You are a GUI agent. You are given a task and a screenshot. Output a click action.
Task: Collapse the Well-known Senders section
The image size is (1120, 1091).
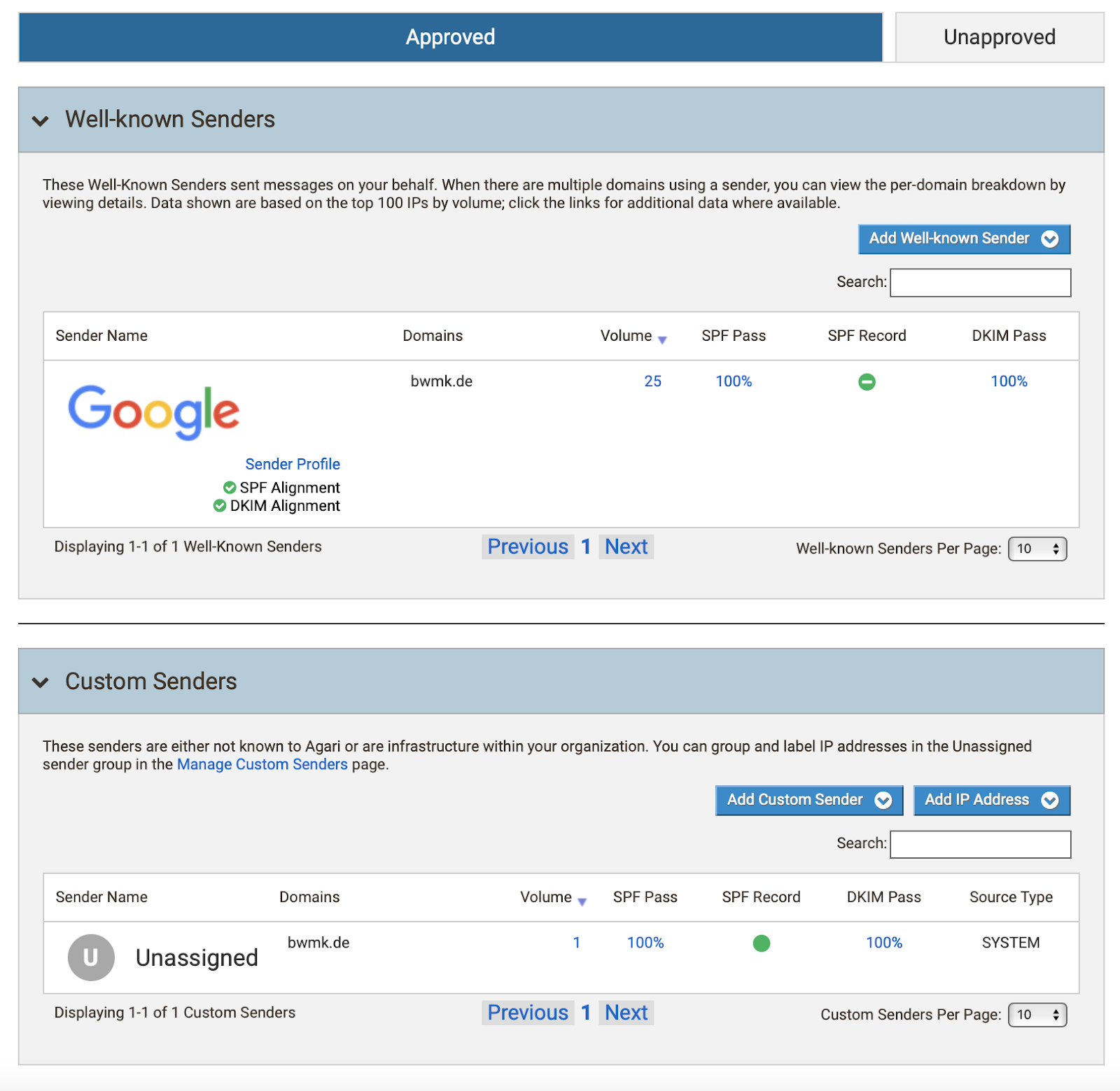pyautogui.click(x=41, y=120)
